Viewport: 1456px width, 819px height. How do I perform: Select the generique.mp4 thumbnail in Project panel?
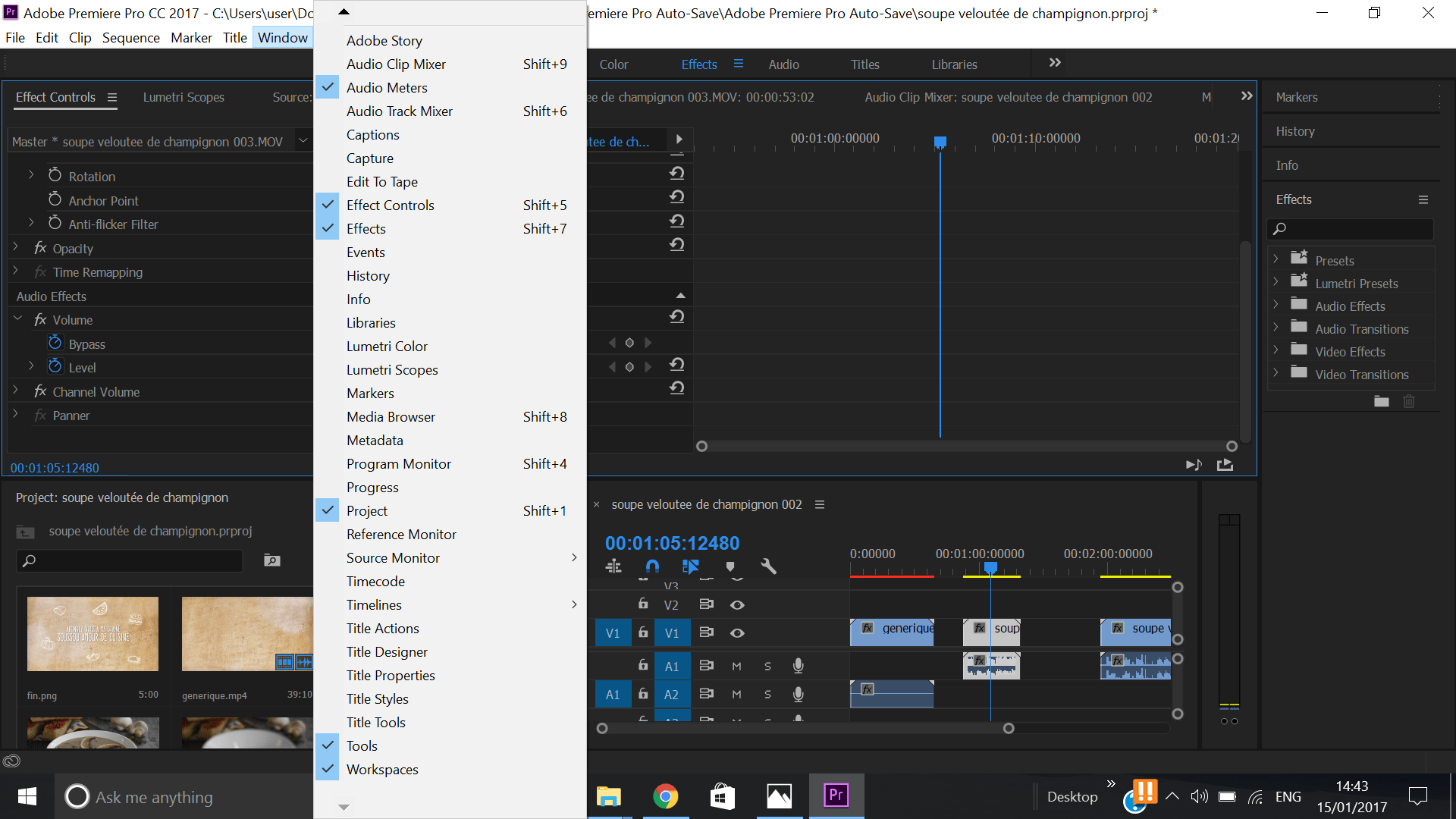pos(246,634)
